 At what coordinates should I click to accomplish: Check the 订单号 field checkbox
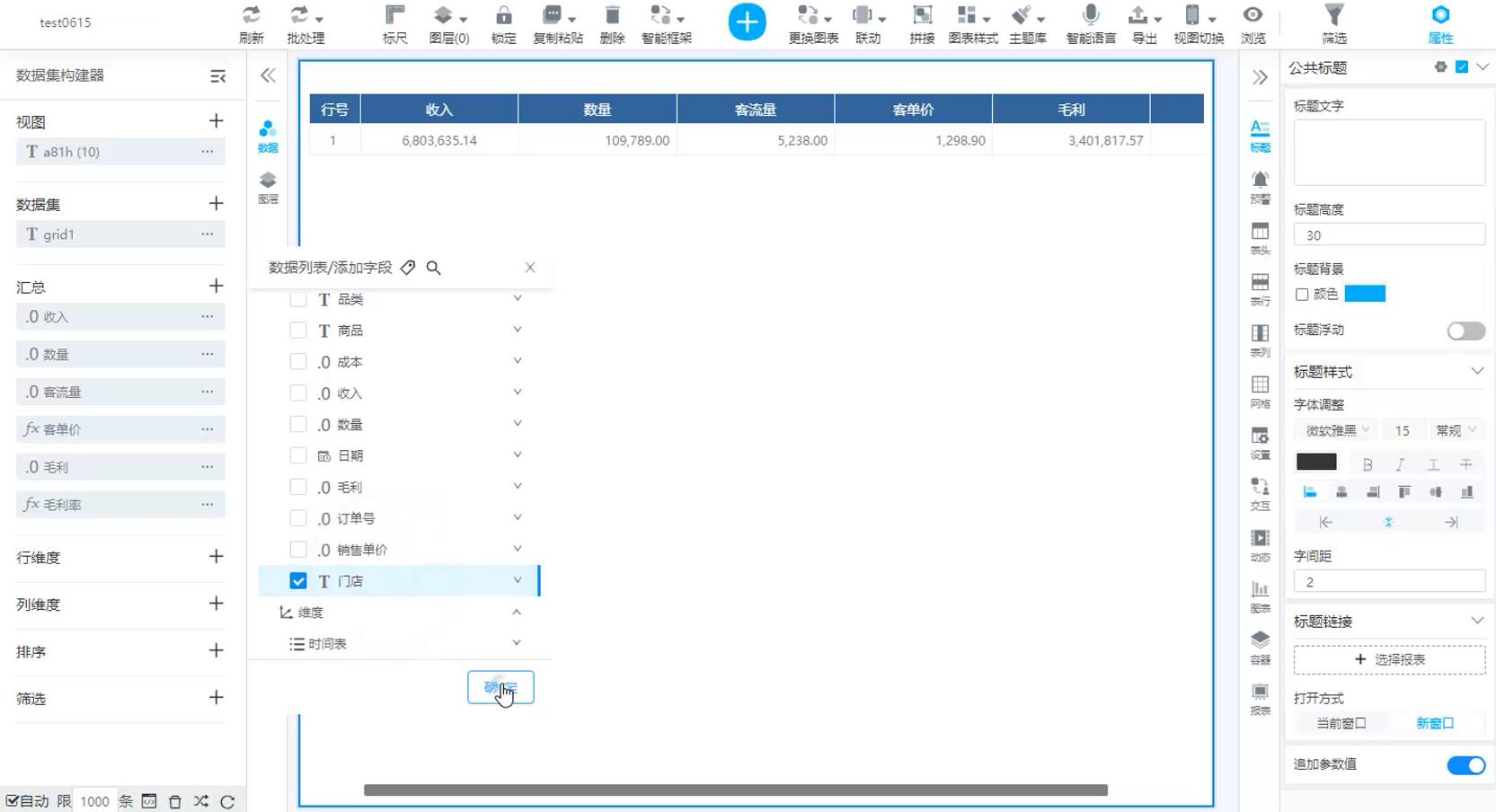298,518
